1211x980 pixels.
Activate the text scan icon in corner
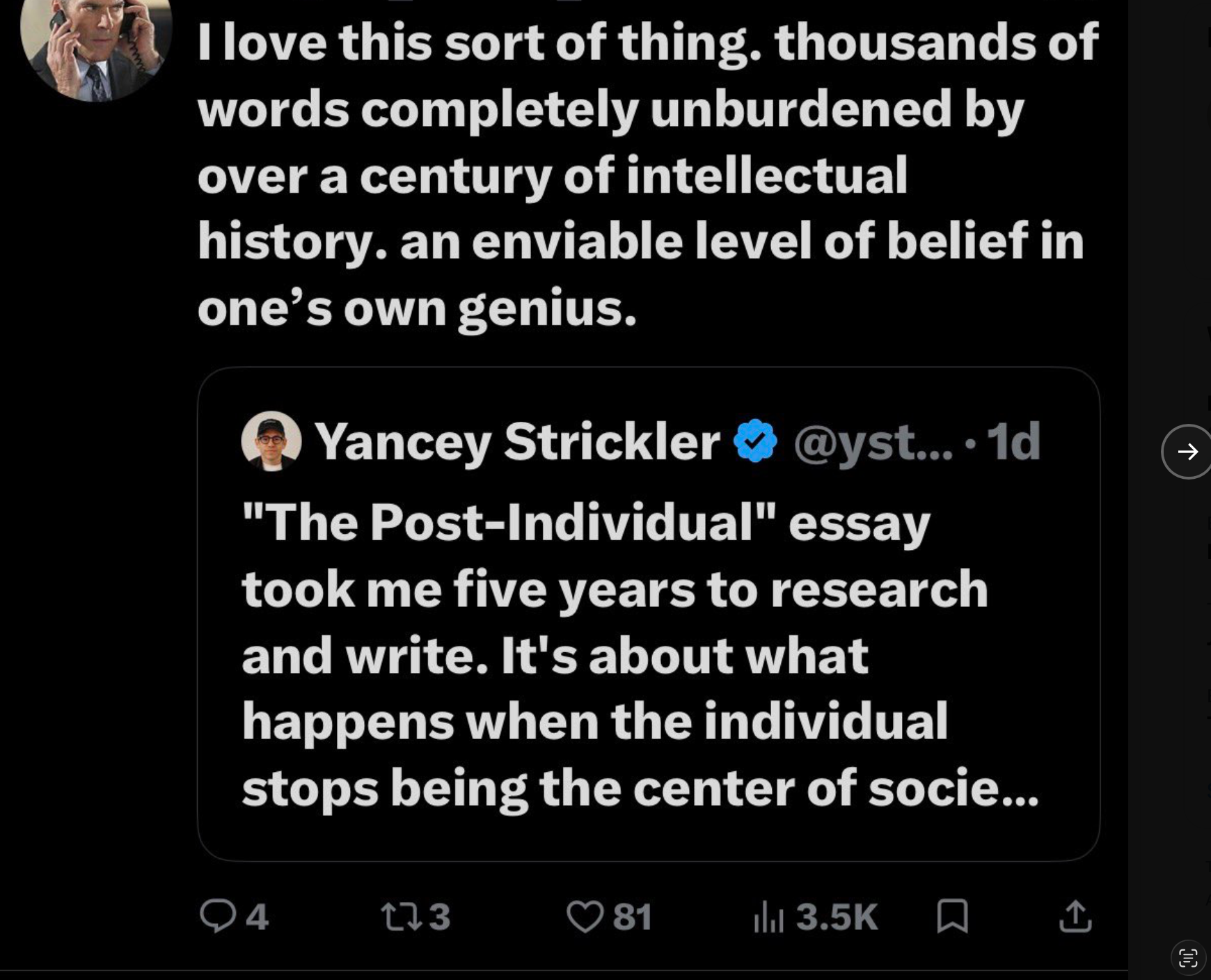click(x=1188, y=958)
